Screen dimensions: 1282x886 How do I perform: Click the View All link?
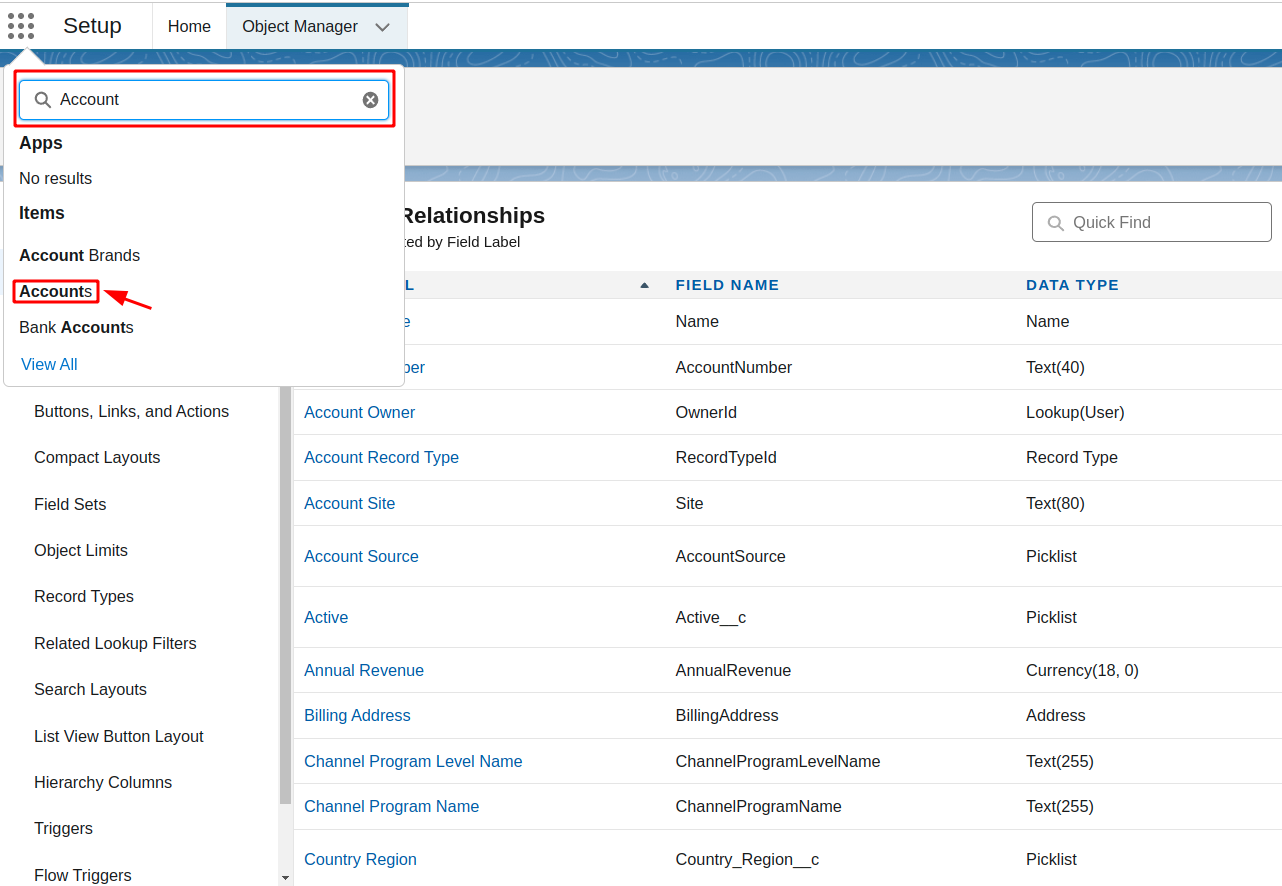tap(49, 364)
